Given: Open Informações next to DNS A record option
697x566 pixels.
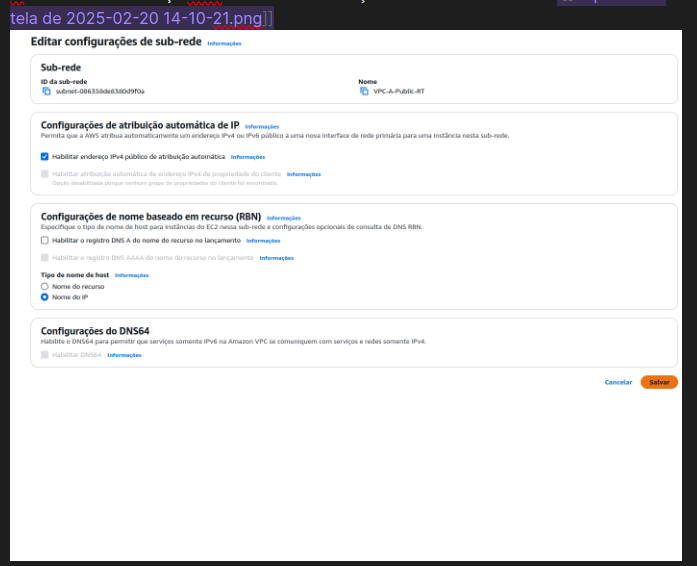Looking at the screenshot, I should tap(263, 241).
